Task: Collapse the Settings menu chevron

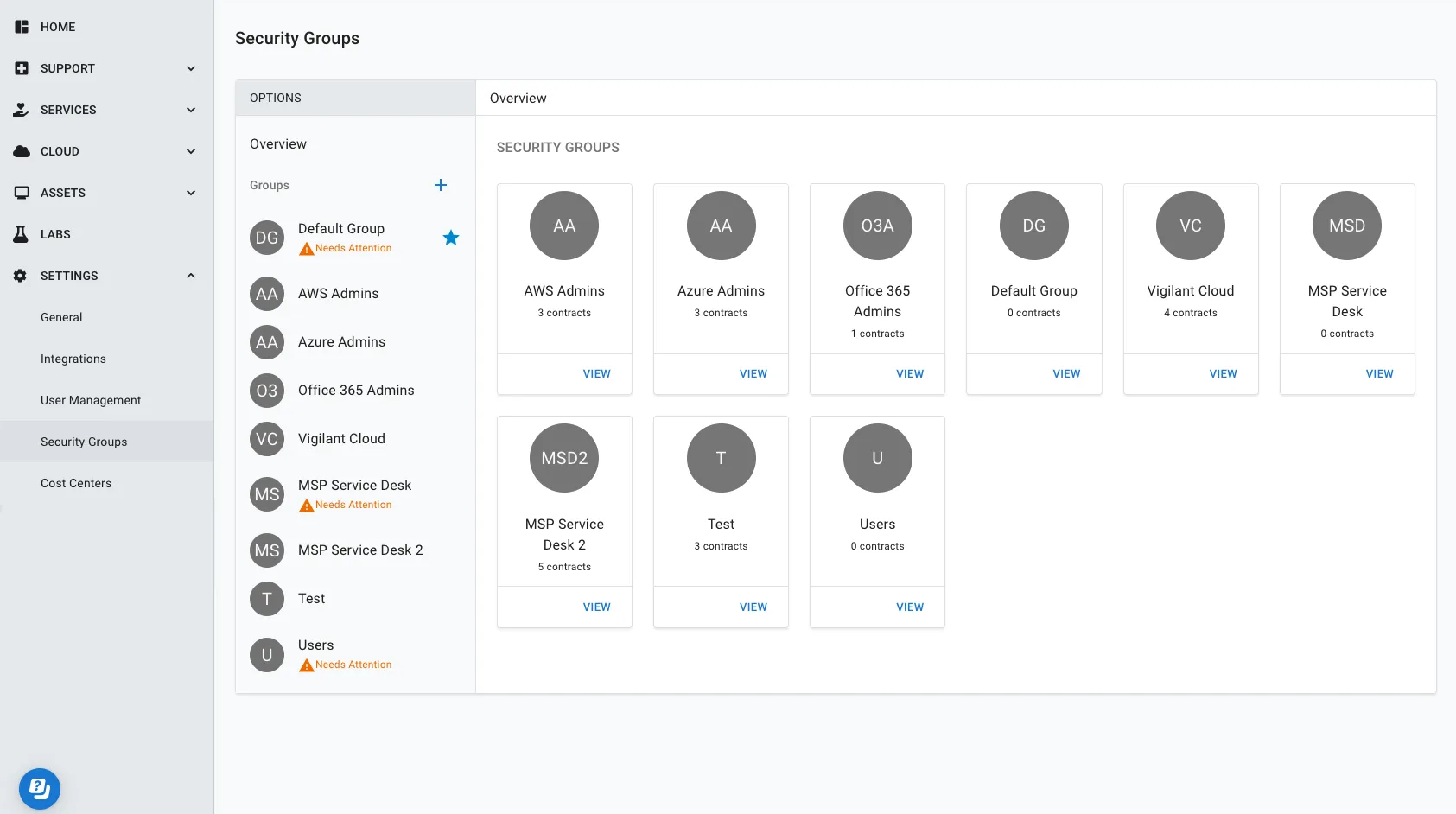Action: tap(191, 276)
